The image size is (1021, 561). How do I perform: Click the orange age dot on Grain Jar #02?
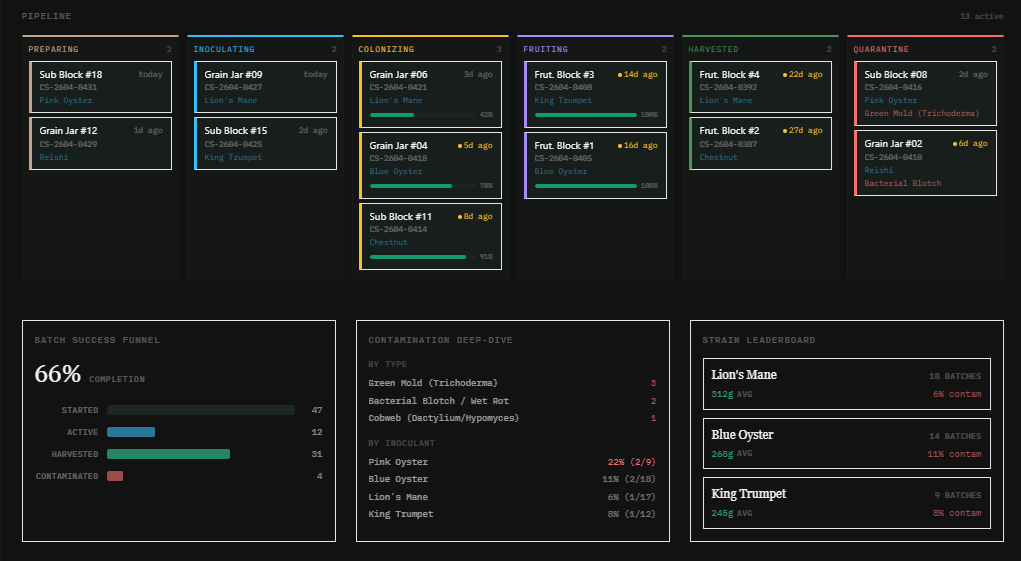(x=955, y=145)
